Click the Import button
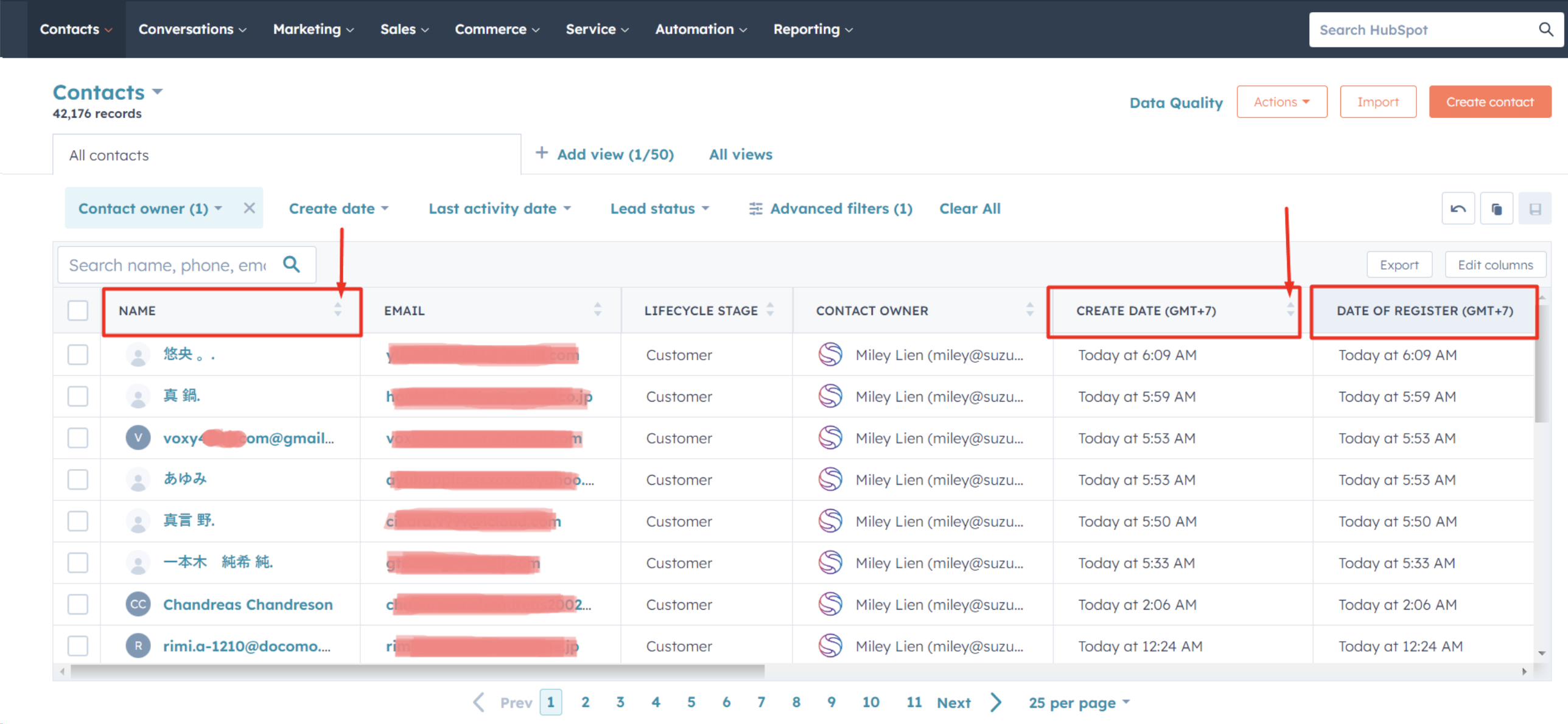 (1377, 102)
